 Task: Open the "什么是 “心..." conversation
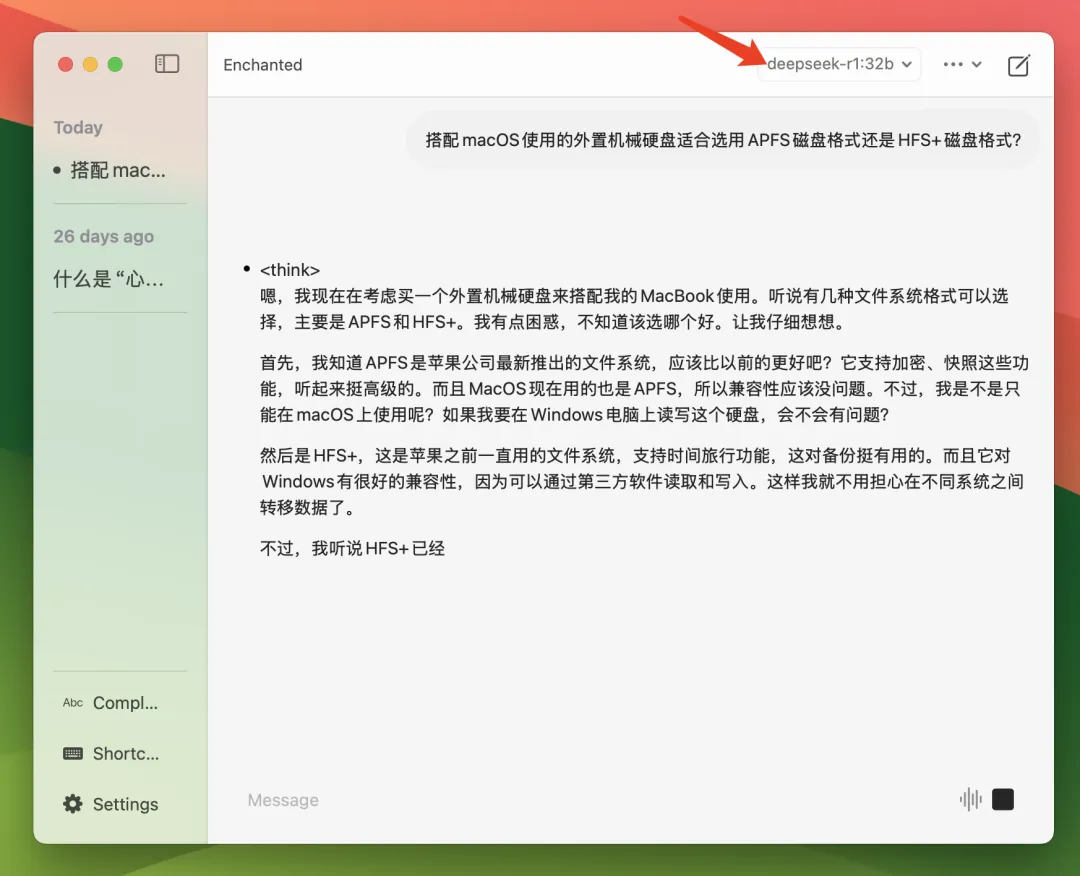(108, 279)
